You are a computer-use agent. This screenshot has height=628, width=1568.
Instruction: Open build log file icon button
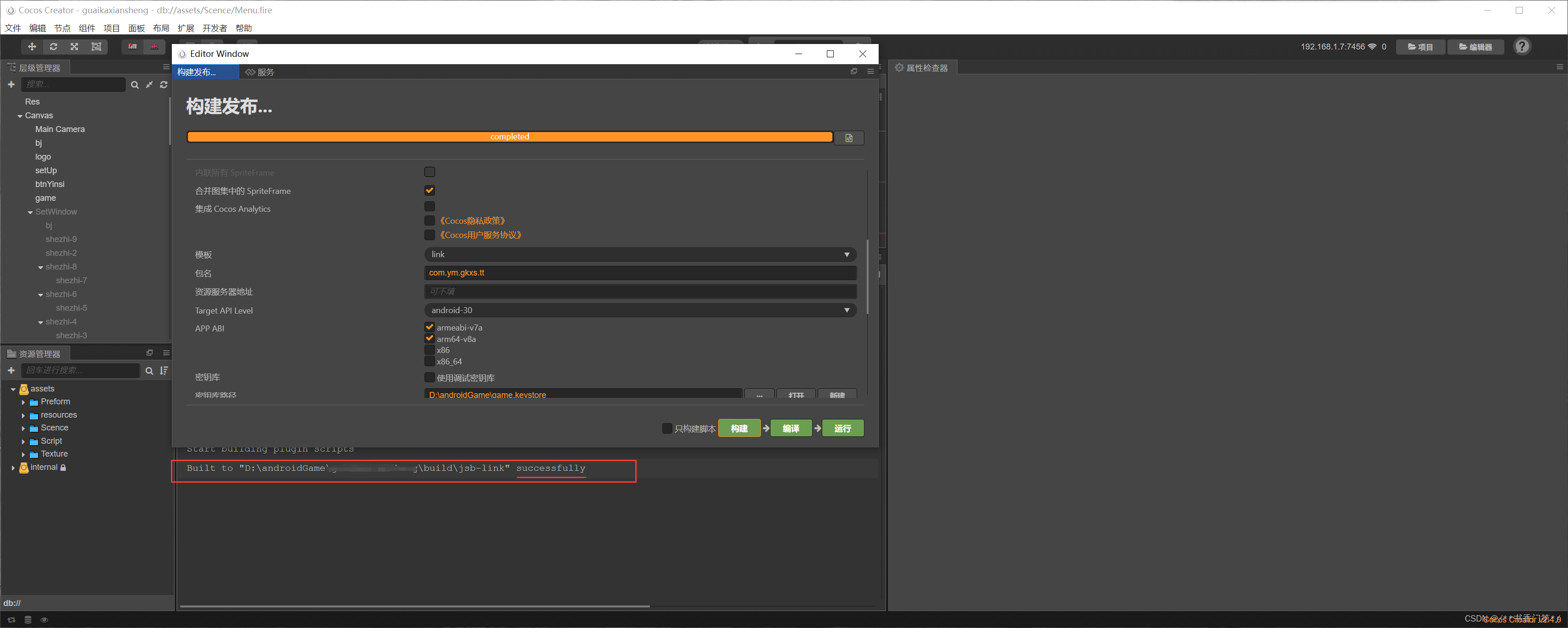pyautogui.click(x=848, y=138)
